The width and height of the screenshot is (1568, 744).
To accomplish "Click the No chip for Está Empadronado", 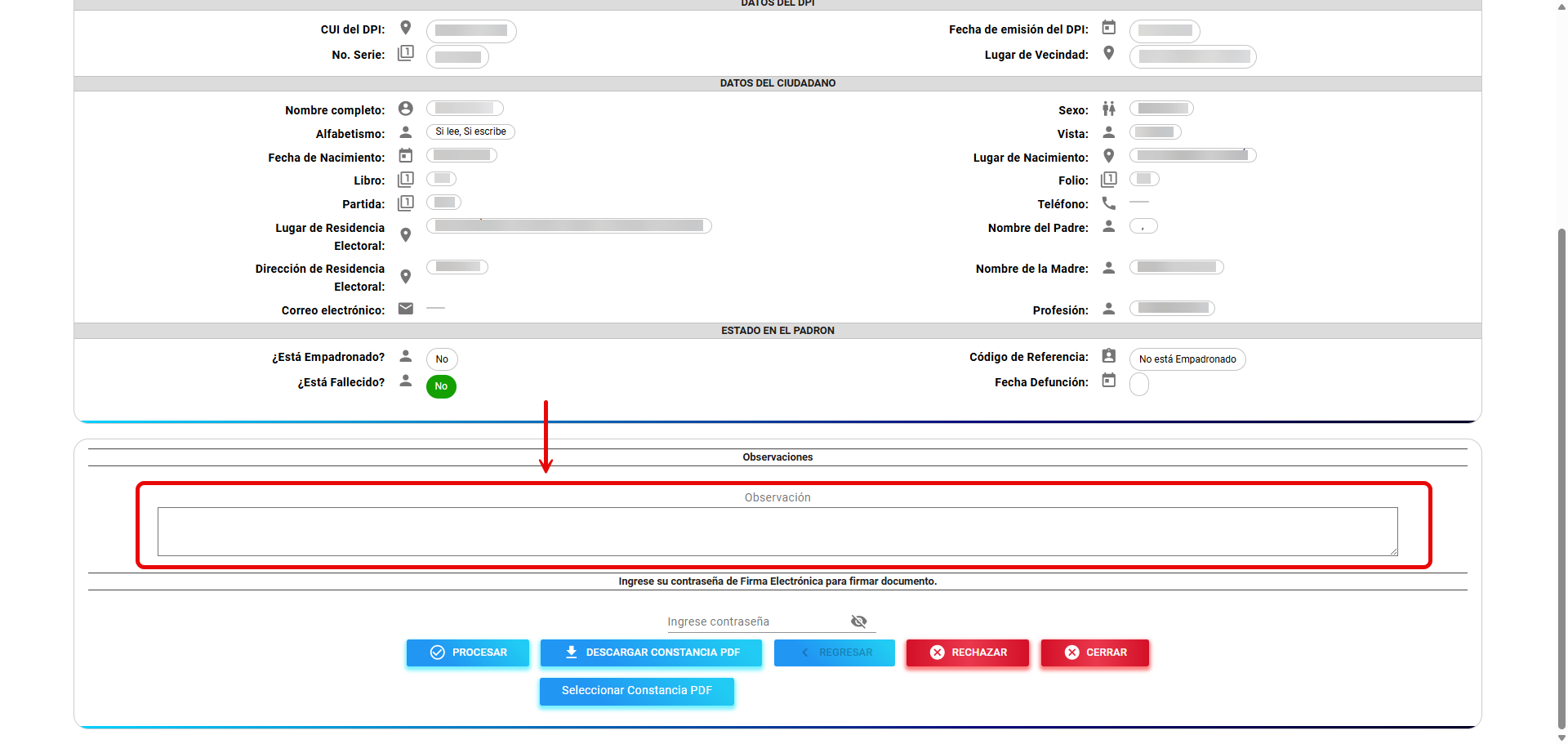I will tap(442, 359).
